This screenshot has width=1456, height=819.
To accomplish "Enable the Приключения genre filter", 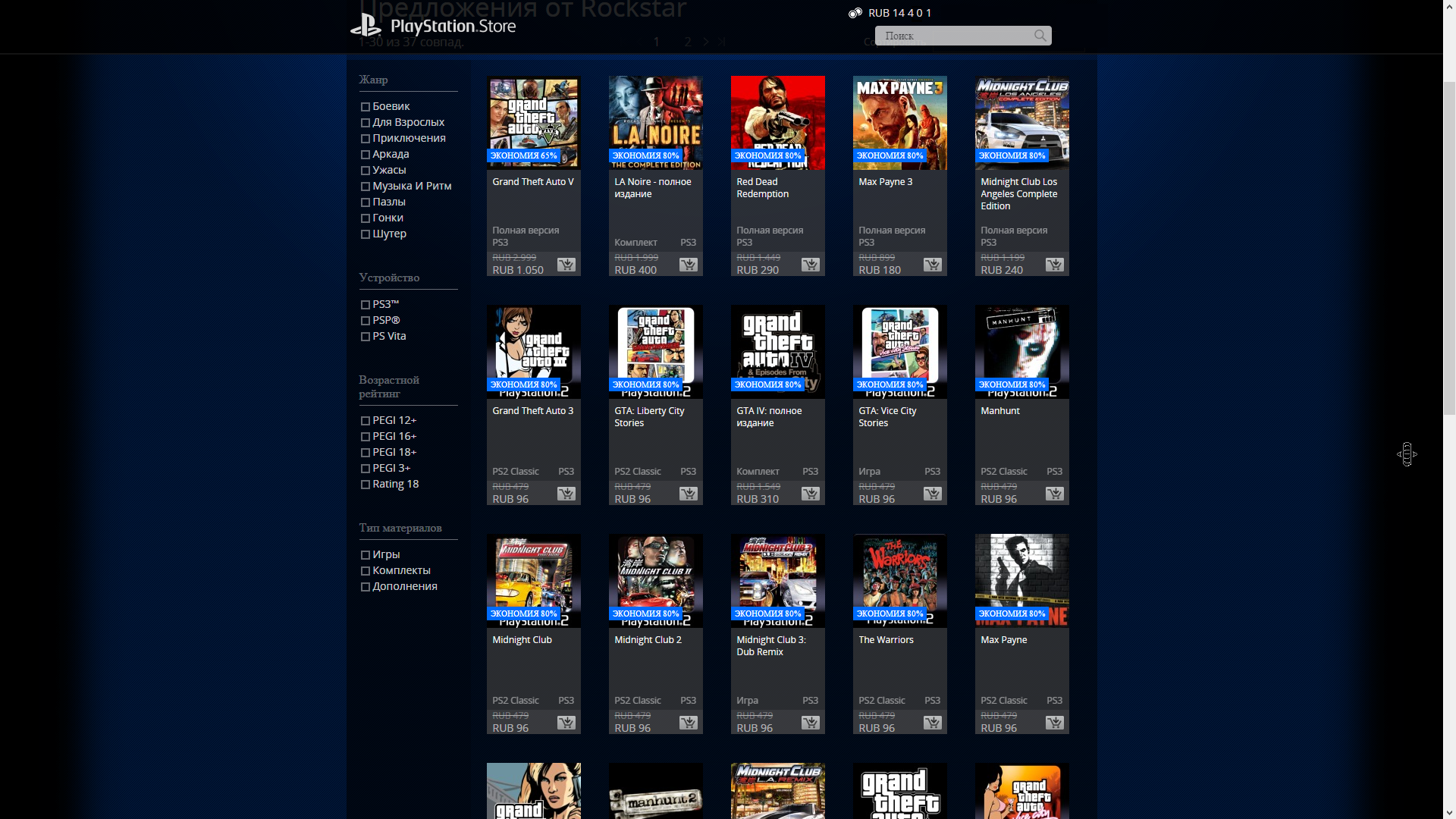I will tap(366, 139).
